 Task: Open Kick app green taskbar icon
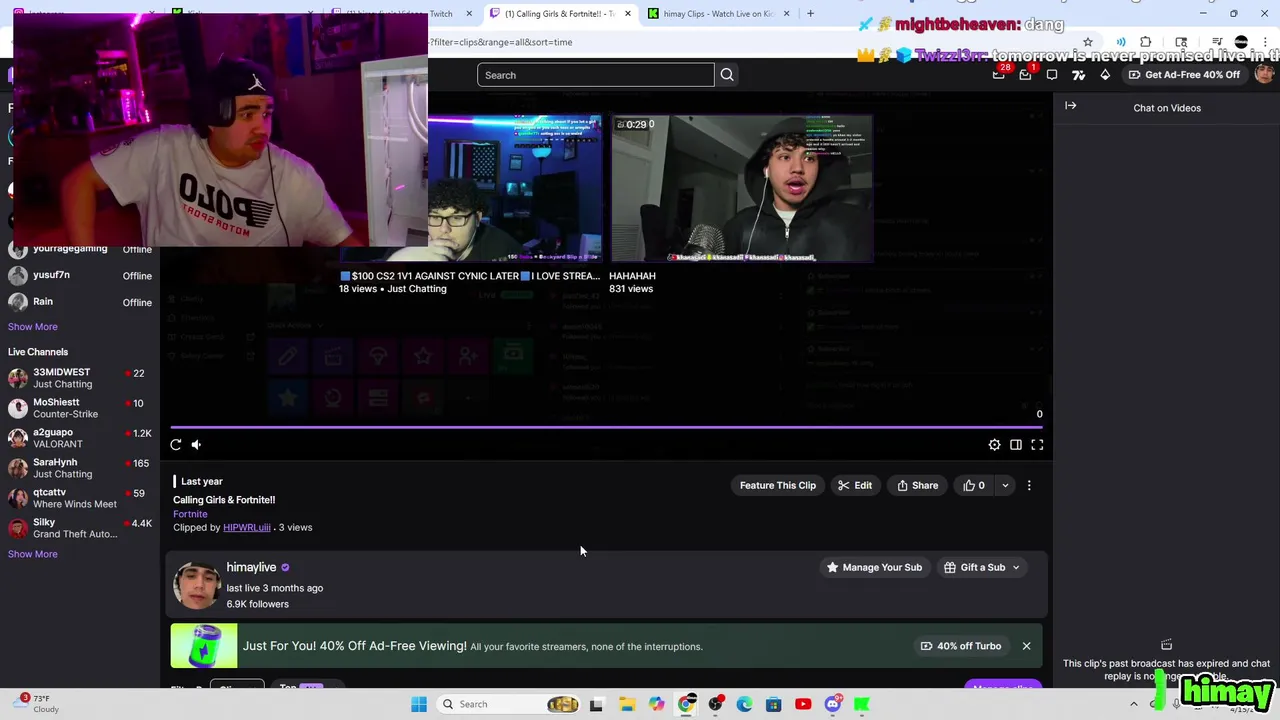tap(861, 704)
